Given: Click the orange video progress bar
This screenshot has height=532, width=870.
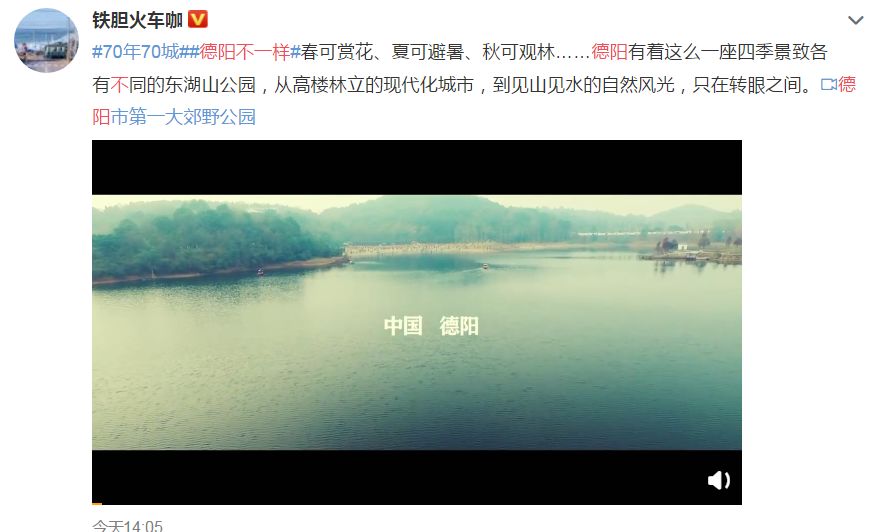Looking at the screenshot, I should [x=97, y=504].
